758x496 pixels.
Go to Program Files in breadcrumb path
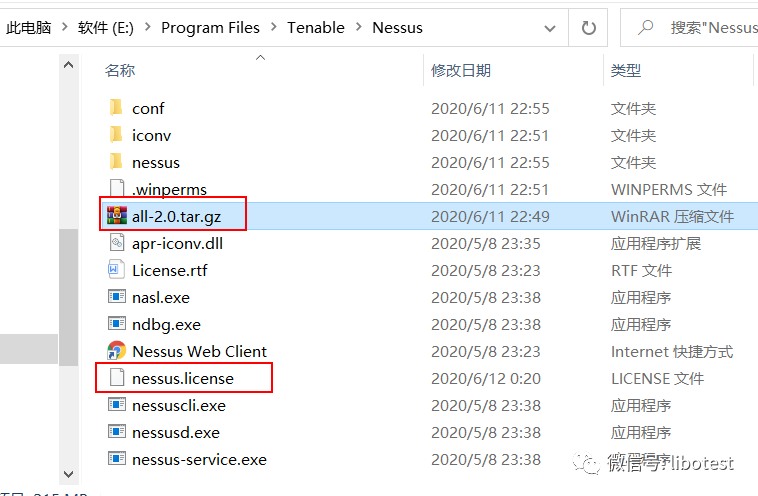pos(210,28)
